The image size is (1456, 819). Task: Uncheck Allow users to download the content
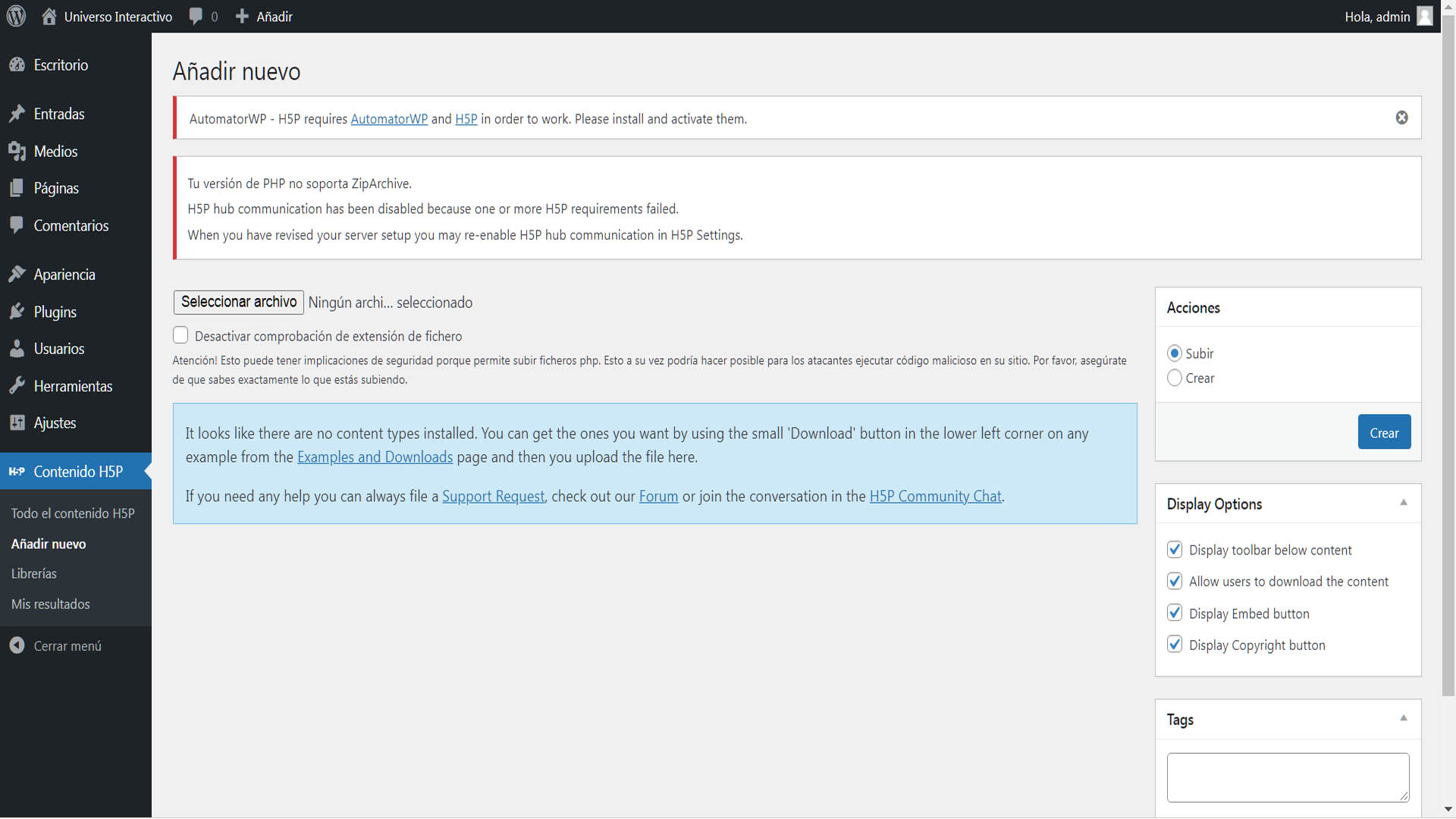tap(1175, 582)
